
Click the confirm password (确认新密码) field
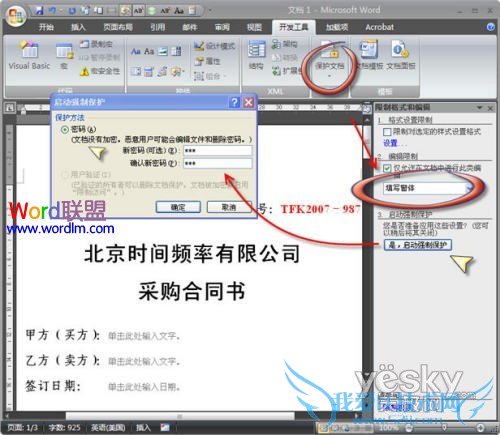pyautogui.click(x=217, y=163)
